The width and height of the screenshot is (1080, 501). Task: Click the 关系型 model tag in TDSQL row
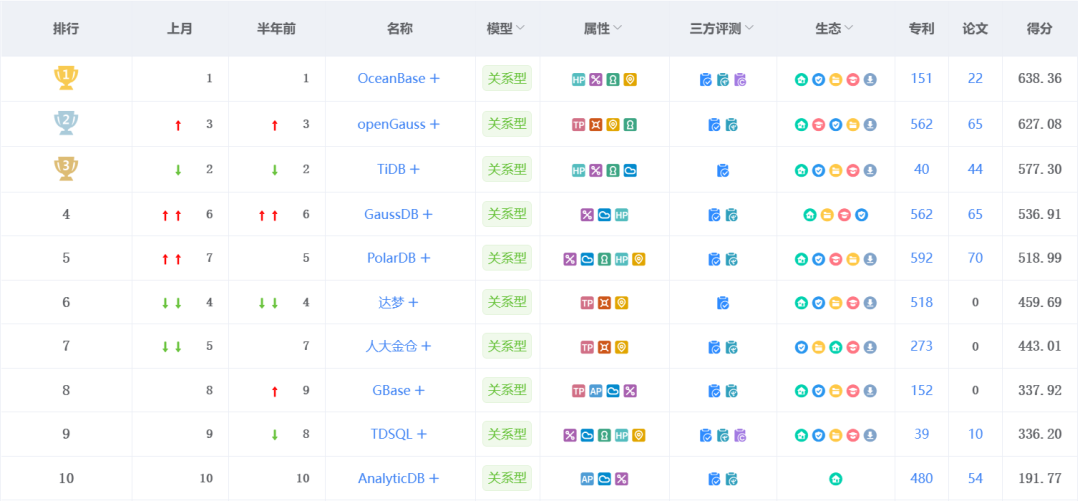pyautogui.click(x=507, y=434)
